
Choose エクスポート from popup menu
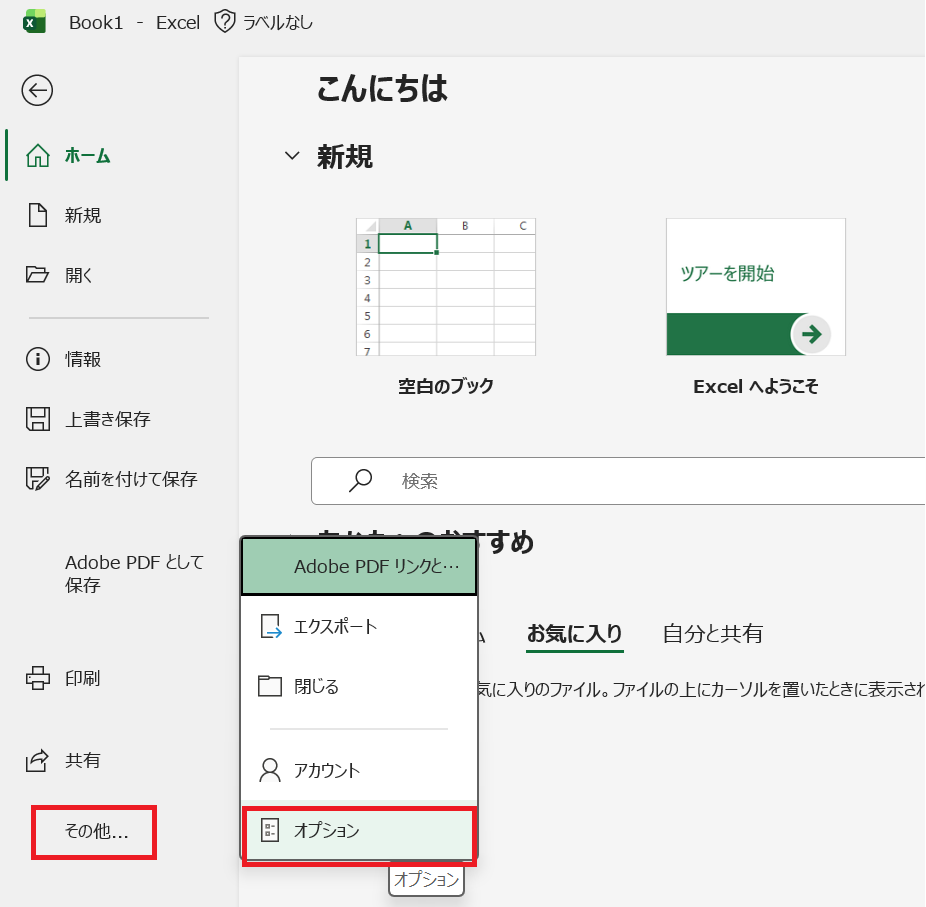(x=359, y=627)
